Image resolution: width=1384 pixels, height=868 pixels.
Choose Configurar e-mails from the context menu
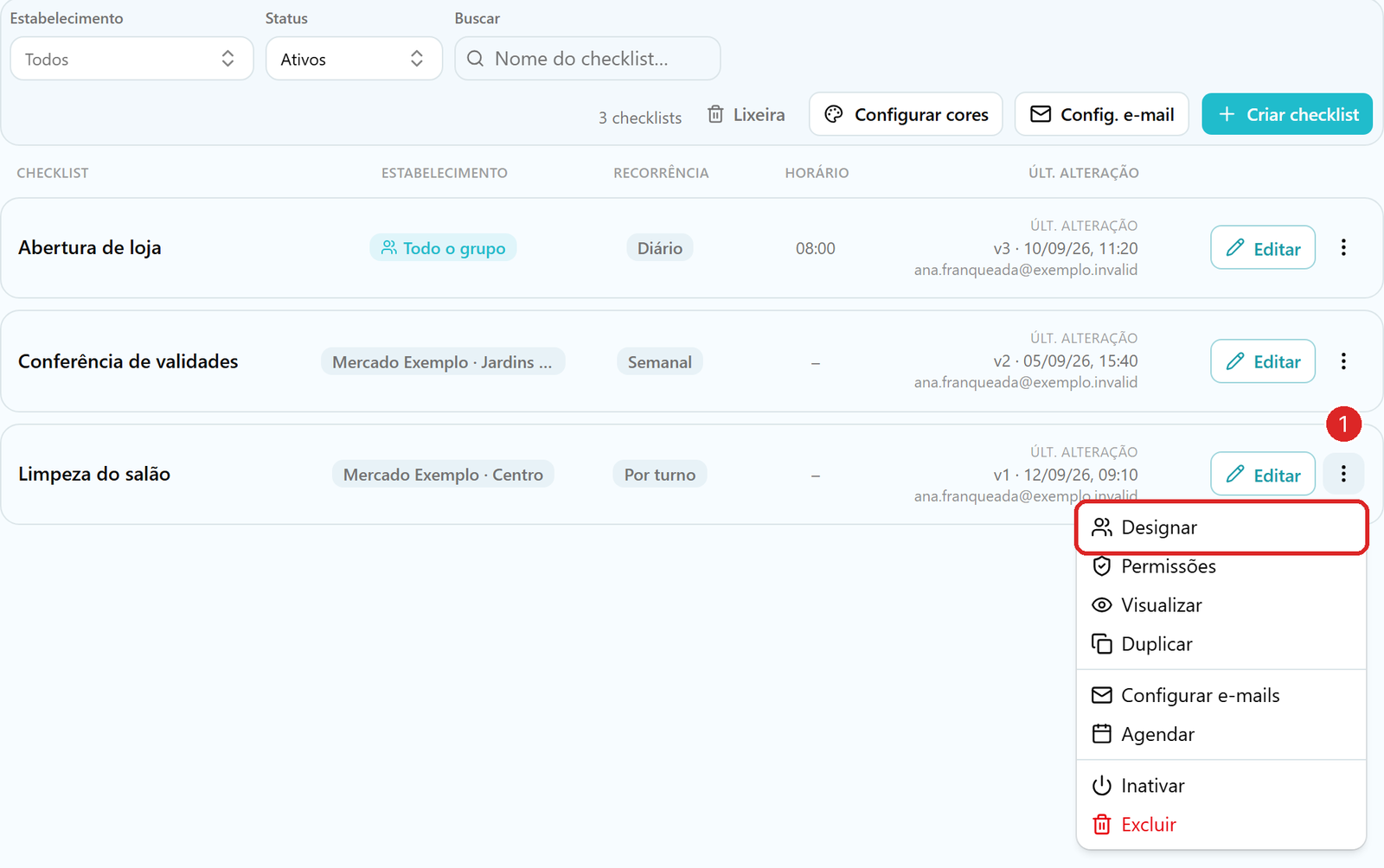tap(1221, 695)
